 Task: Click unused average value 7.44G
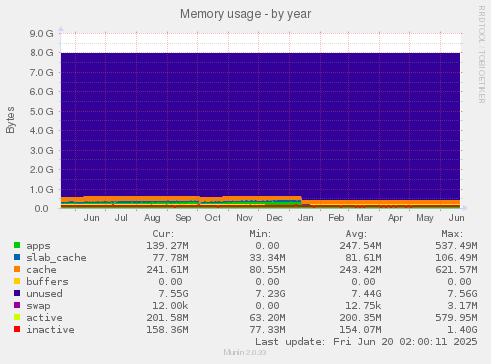366,294
